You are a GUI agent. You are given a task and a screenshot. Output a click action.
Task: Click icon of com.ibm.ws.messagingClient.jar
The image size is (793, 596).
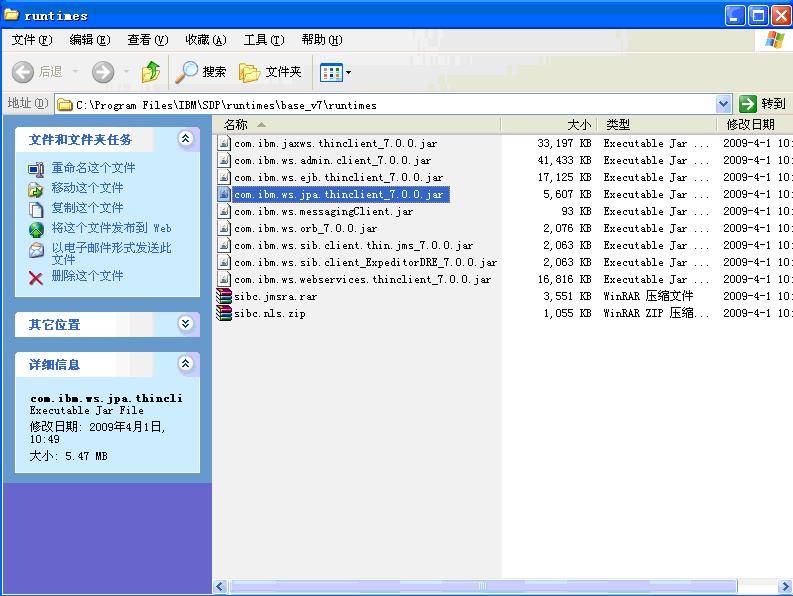point(224,211)
